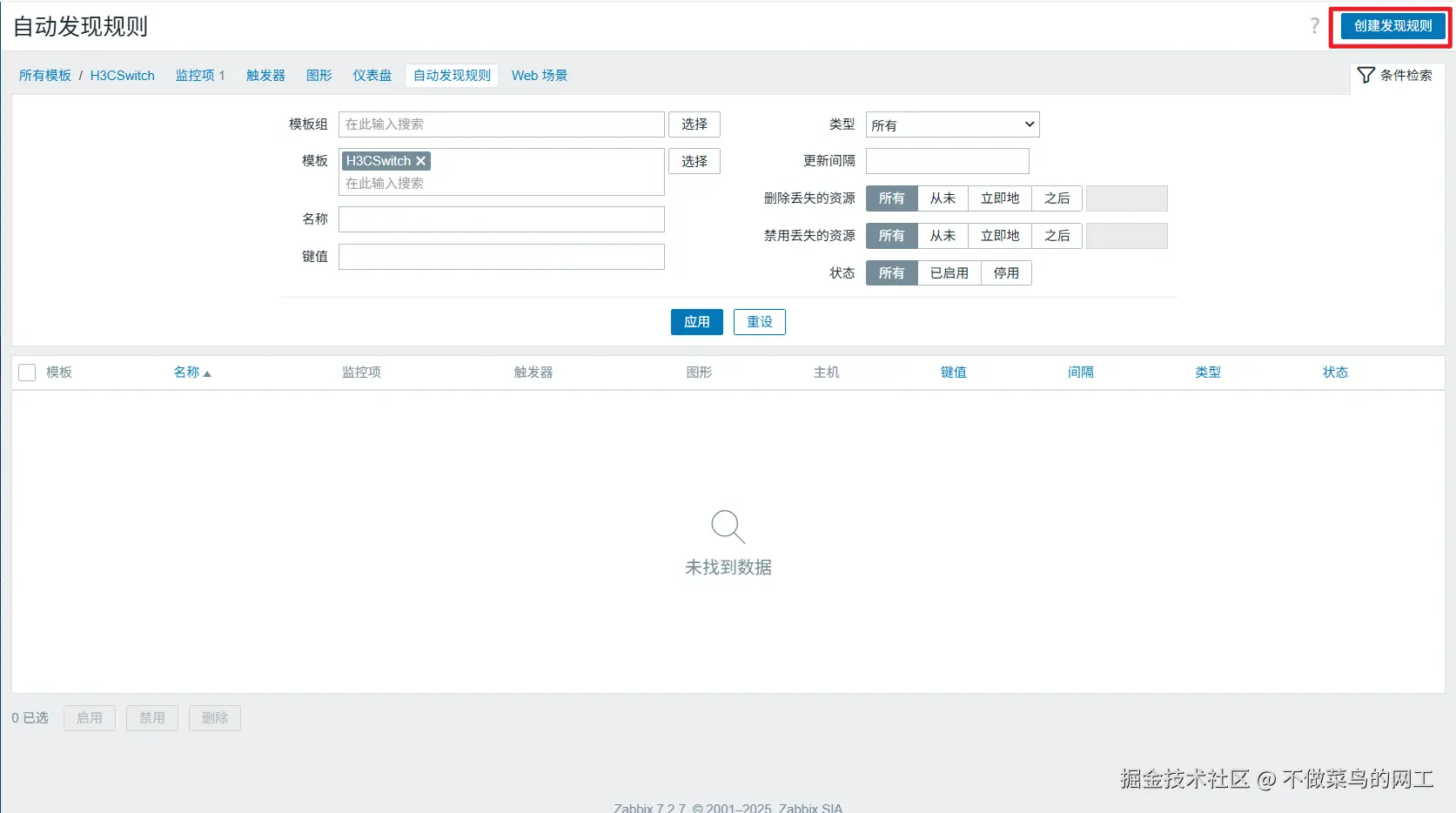Image resolution: width=1456 pixels, height=813 pixels.
Task: Select 之后 for 删除丢失的资源
Action: [x=1057, y=198]
